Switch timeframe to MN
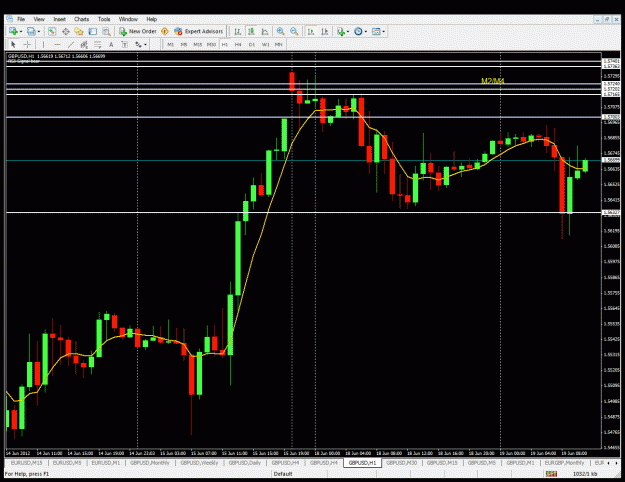This screenshot has width=625, height=482. 279,45
